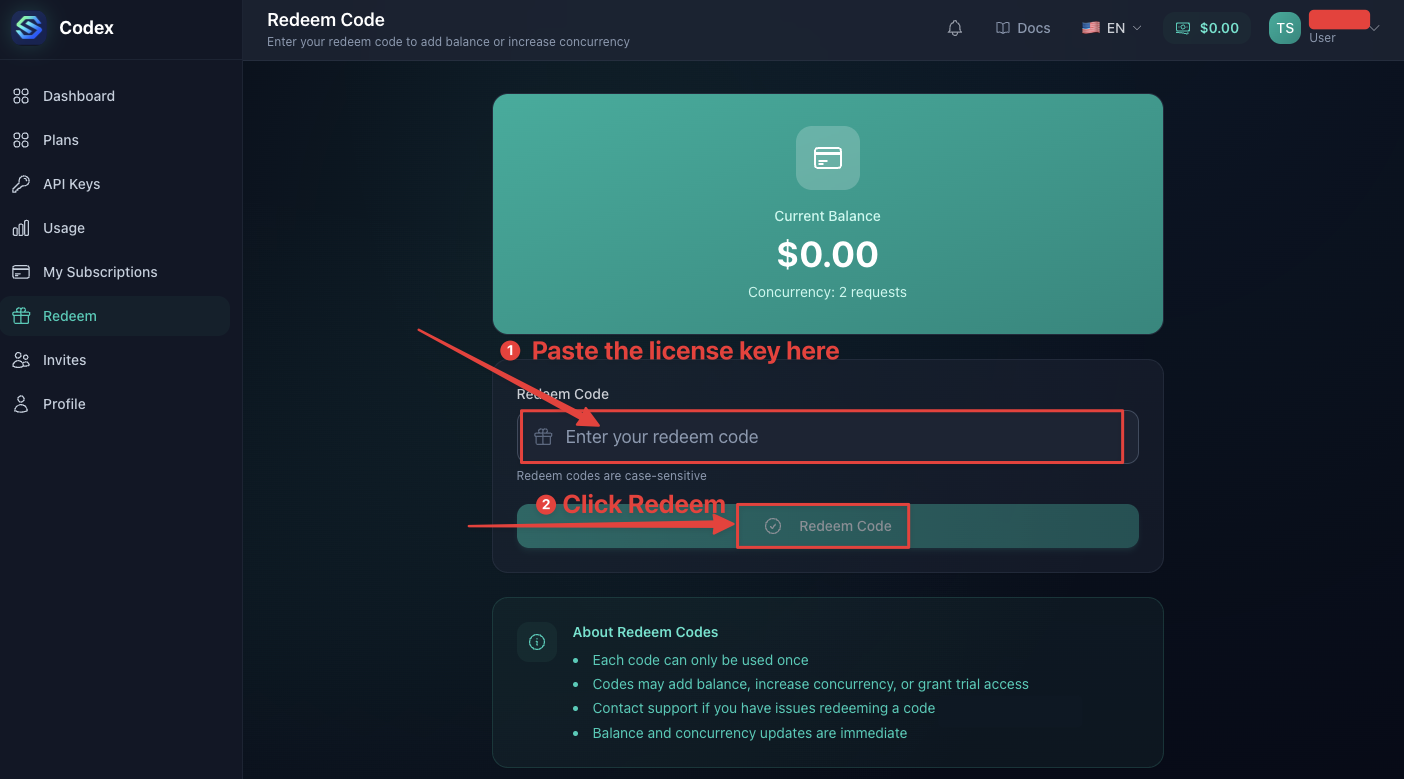Click the Invites people icon
Screen dimensions: 1404x779
click(21, 360)
